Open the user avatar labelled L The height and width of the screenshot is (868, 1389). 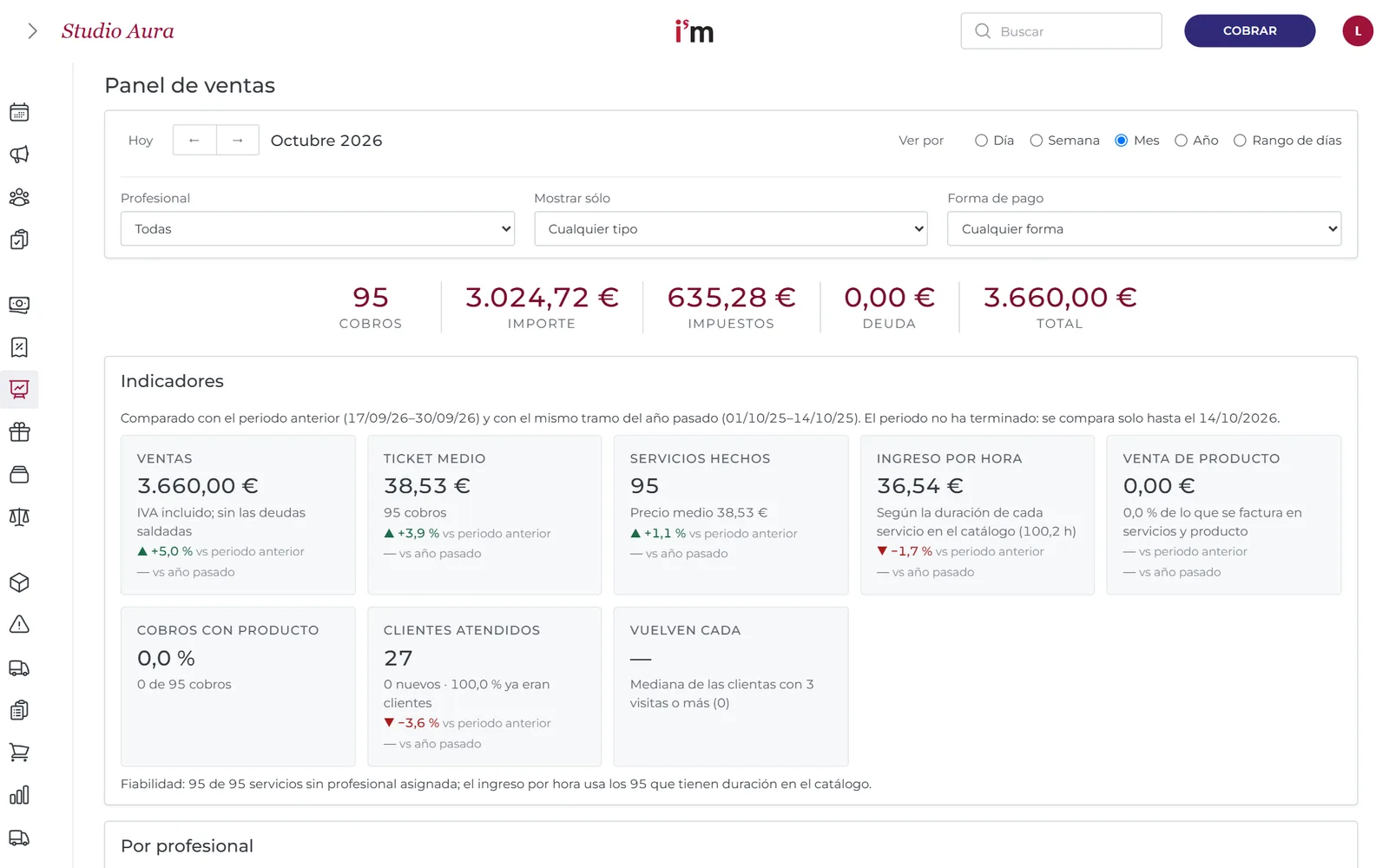(x=1358, y=31)
